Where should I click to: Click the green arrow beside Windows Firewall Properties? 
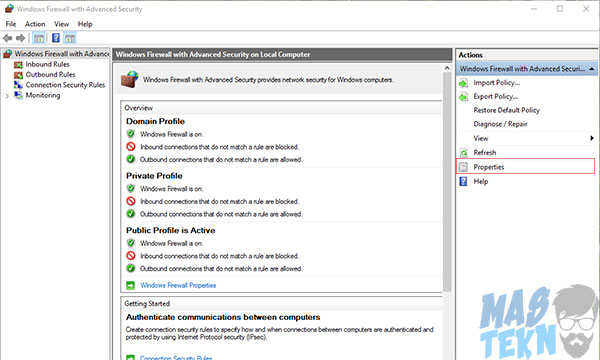pyautogui.click(x=130, y=285)
